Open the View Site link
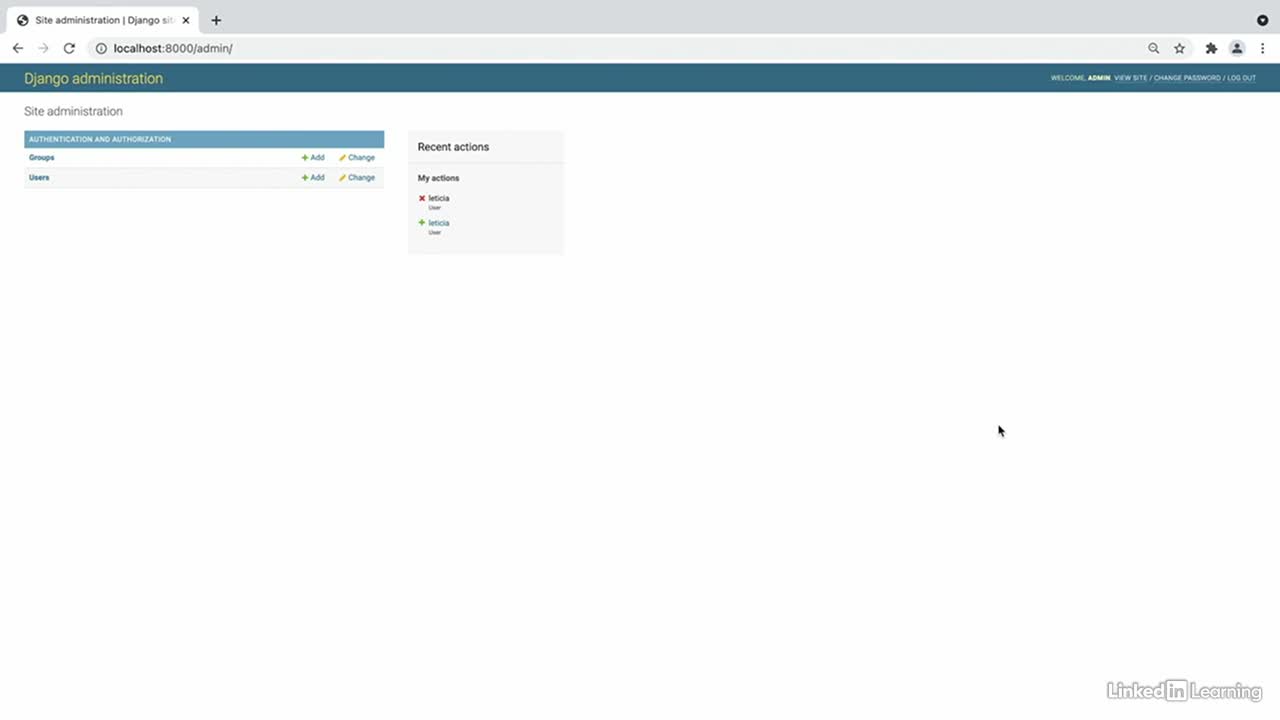The height and width of the screenshot is (720, 1280). (x=1131, y=78)
